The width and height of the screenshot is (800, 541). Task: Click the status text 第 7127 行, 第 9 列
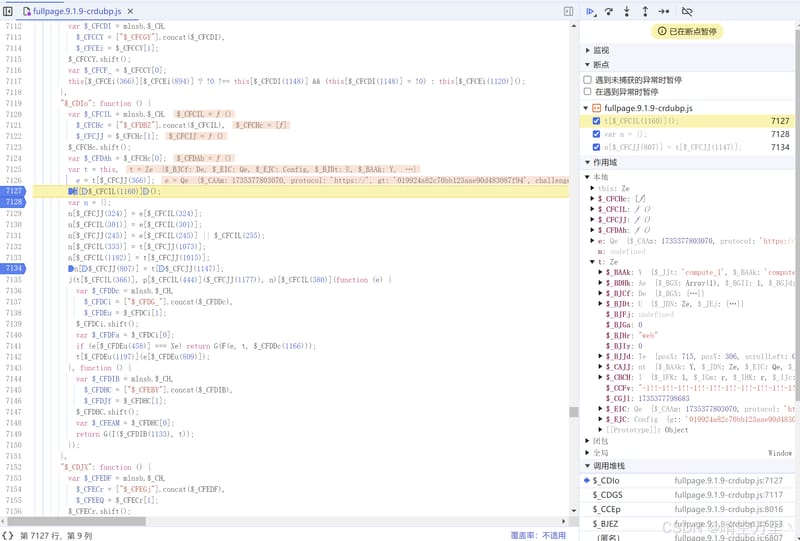coord(56,535)
